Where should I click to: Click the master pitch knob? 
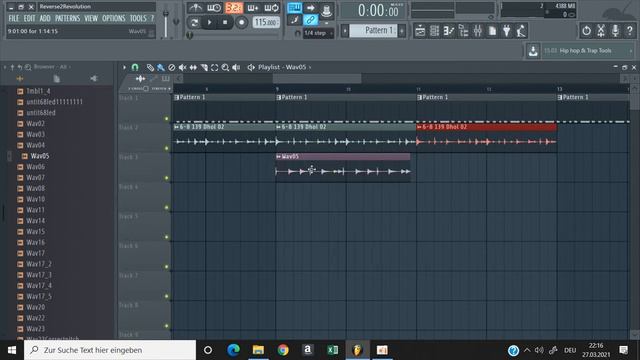click(176, 21)
